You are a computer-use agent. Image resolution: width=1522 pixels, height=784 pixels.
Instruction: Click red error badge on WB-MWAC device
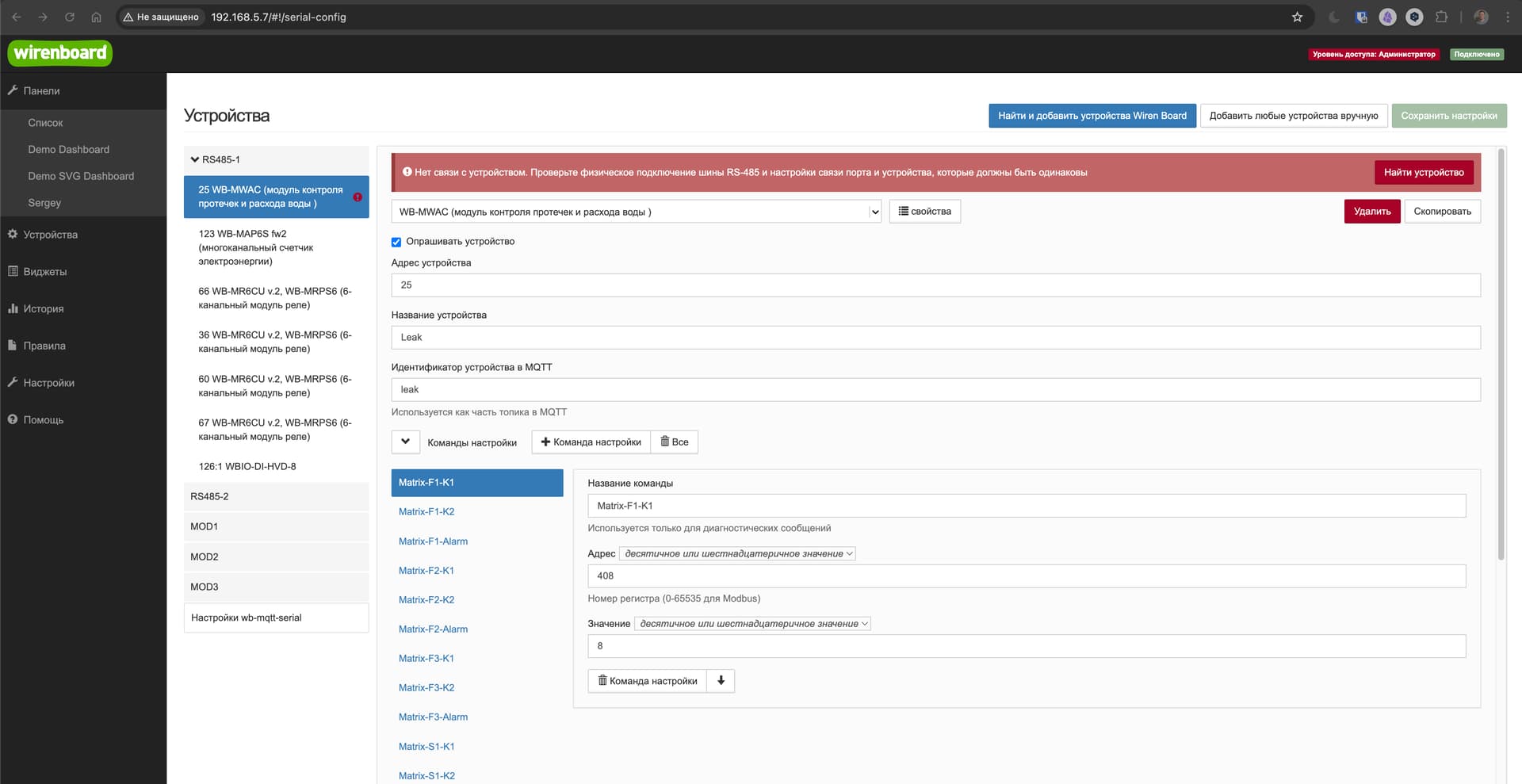tap(358, 197)
